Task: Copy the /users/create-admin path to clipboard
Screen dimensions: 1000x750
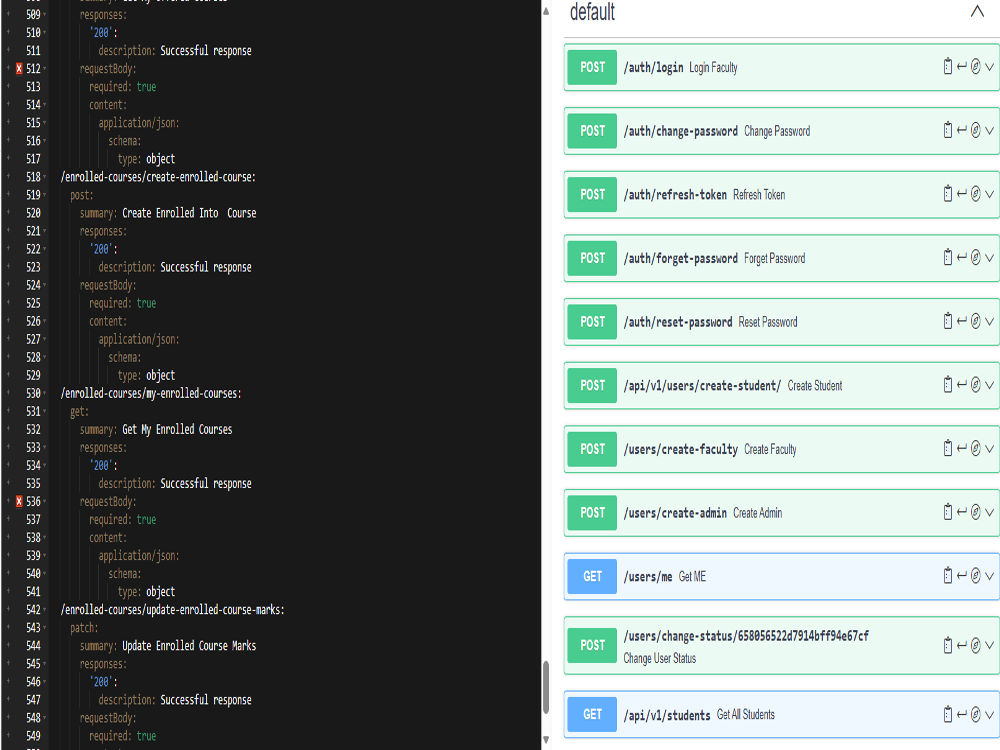Action: point(948,512)
